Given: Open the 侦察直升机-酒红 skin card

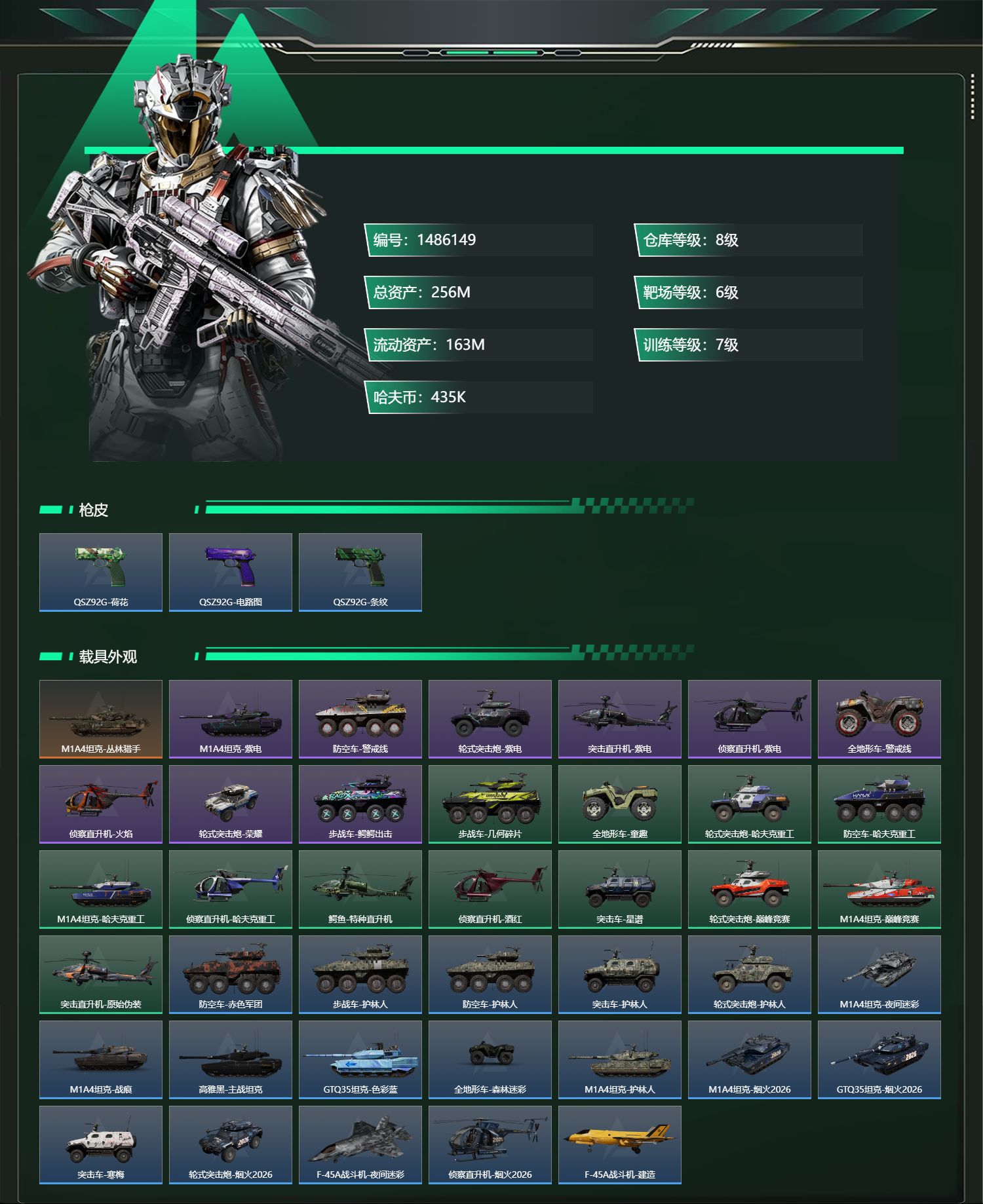Looking at the screenshot, I should click(x=490, y=890).
